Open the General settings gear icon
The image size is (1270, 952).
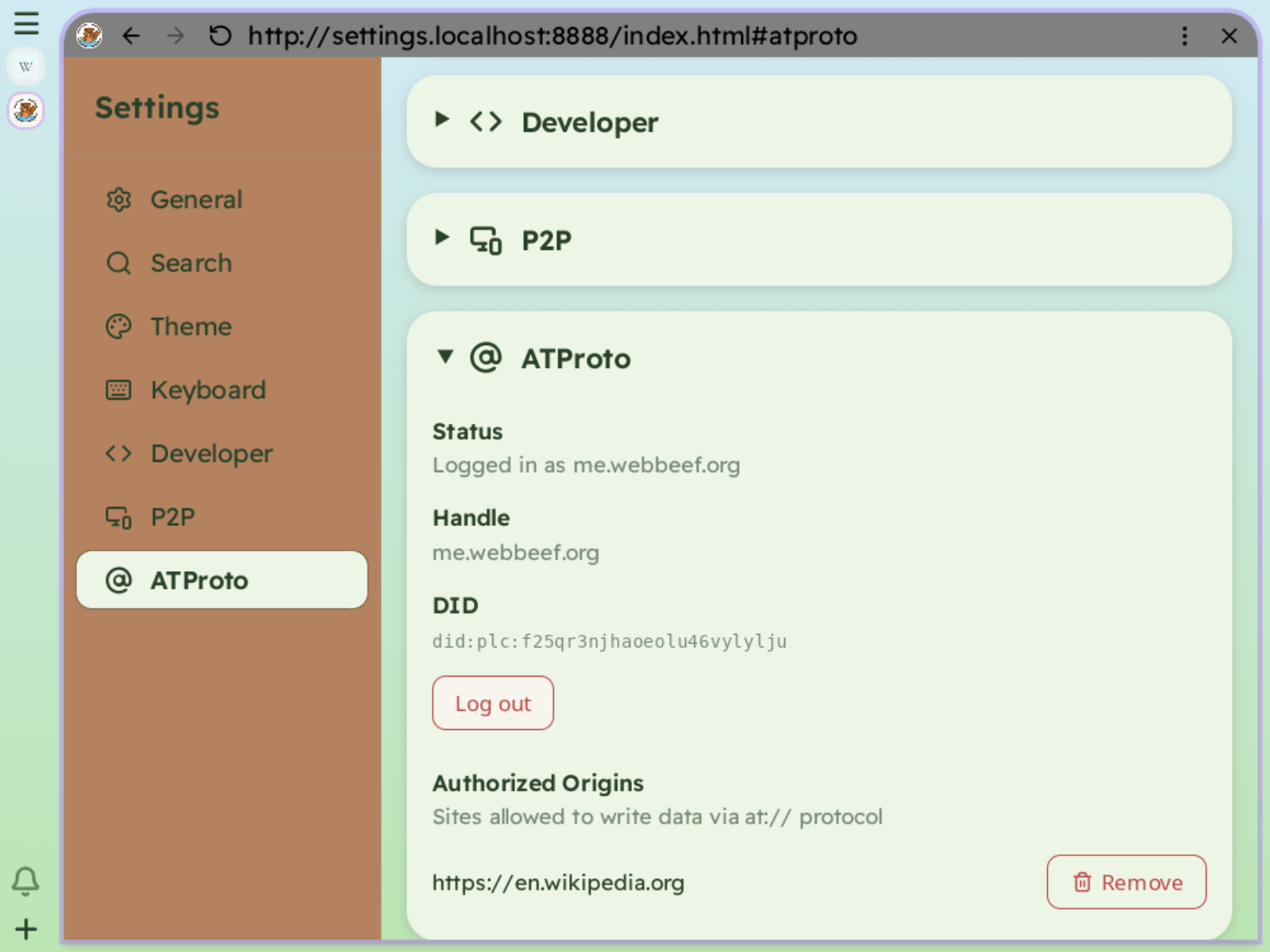point(119,200)
